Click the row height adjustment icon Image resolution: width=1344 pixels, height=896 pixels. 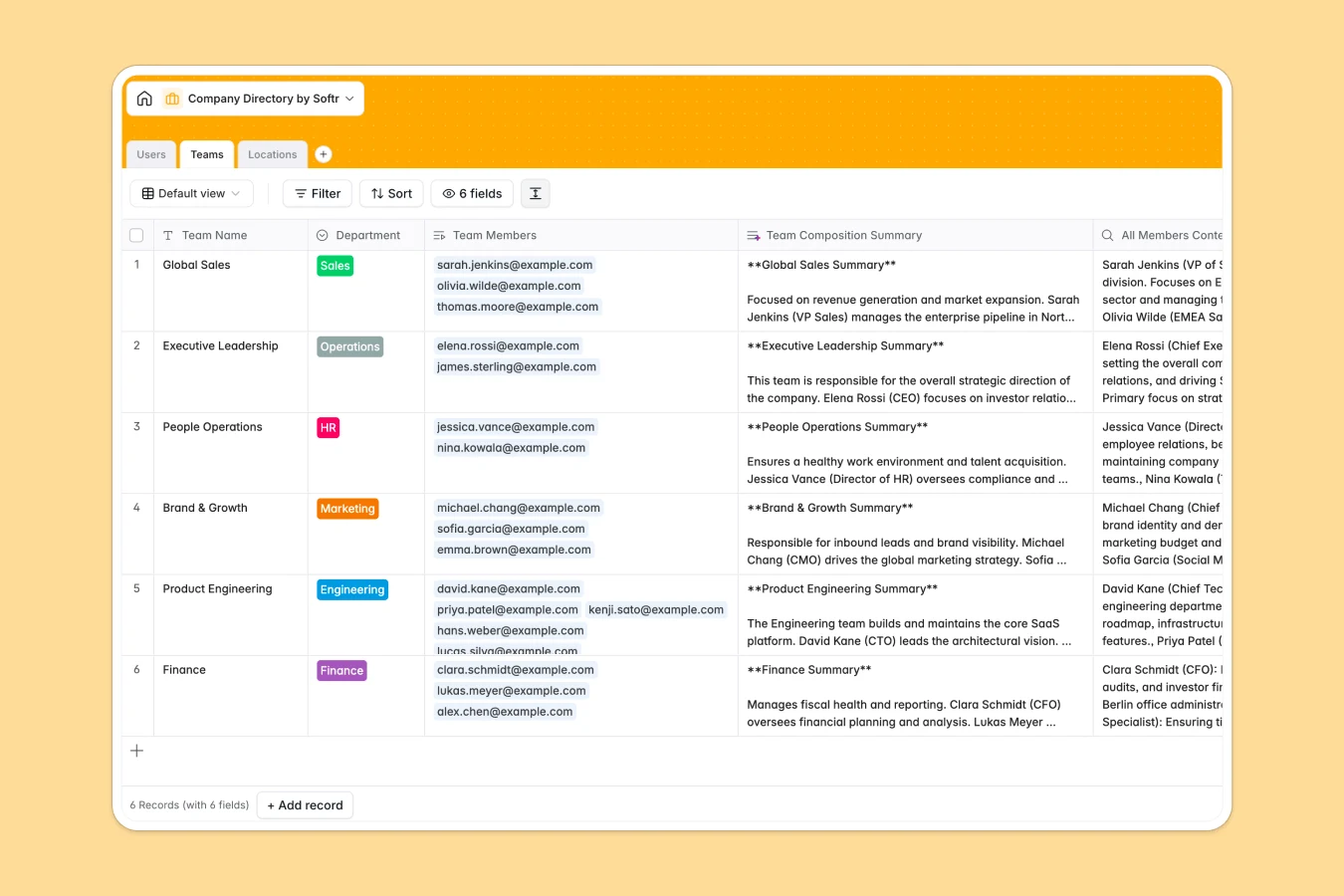[x=535, y=193]
